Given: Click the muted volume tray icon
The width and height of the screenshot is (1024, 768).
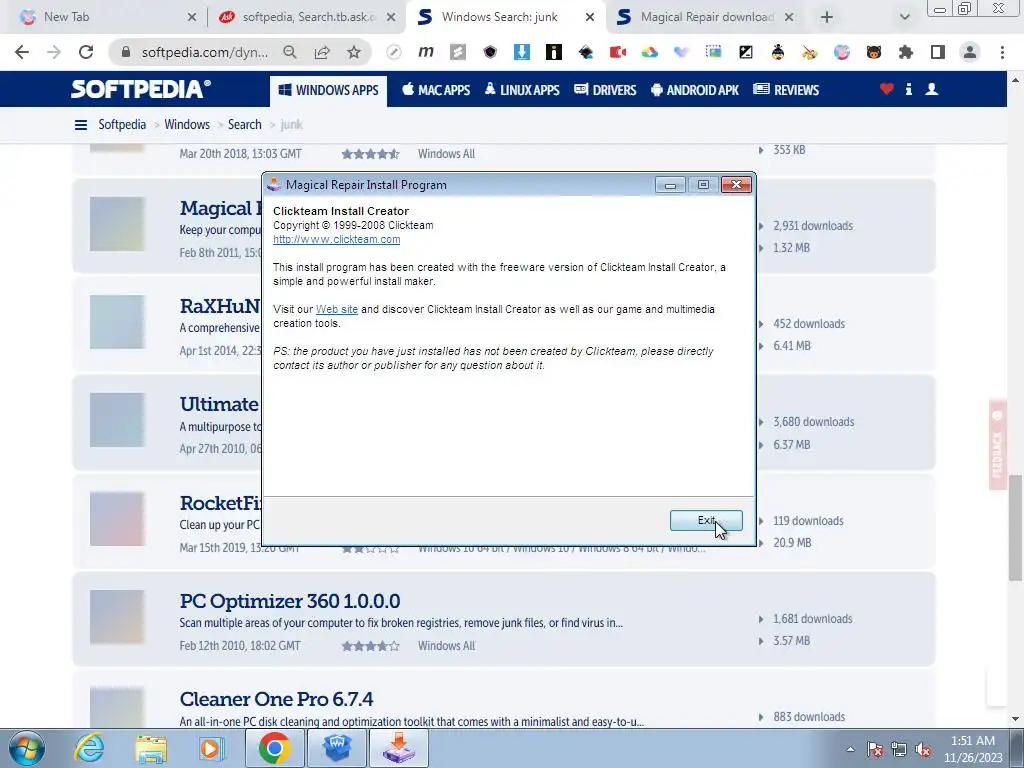Looking at the screenshot, I should (x=923, y=749).
